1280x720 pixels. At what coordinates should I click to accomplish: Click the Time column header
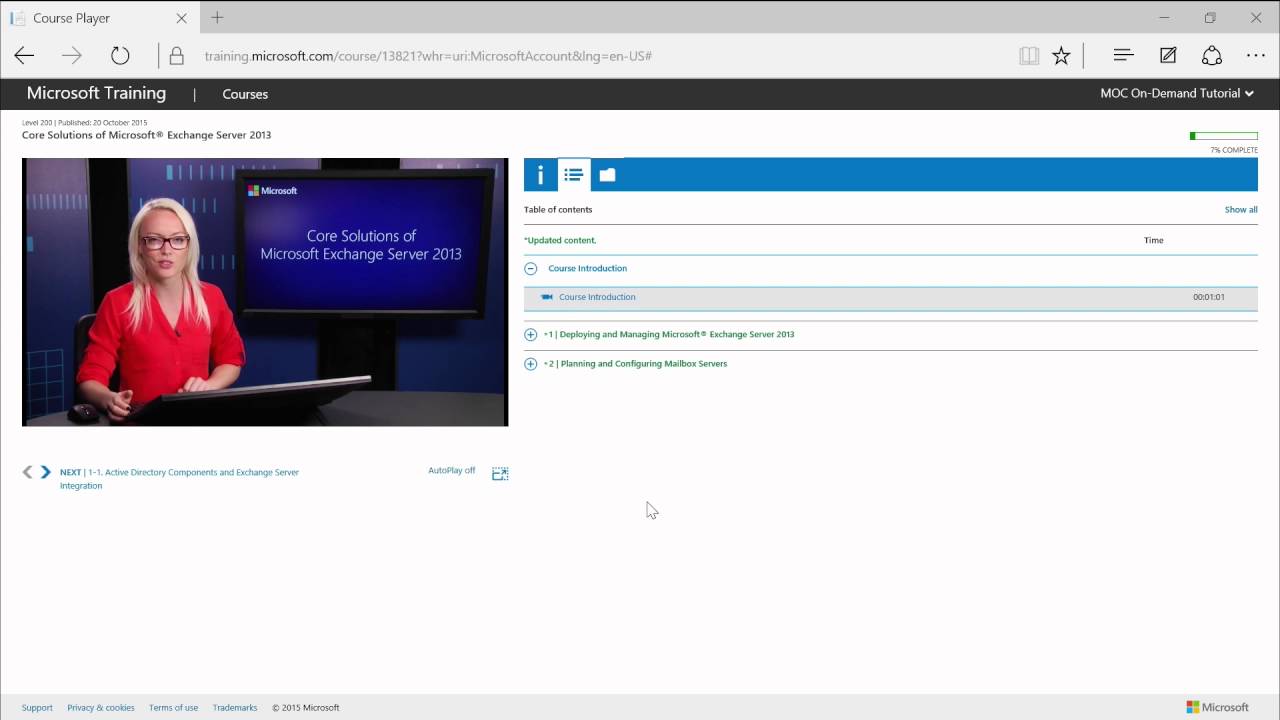pyautogui.click(x=1153, y=241)
